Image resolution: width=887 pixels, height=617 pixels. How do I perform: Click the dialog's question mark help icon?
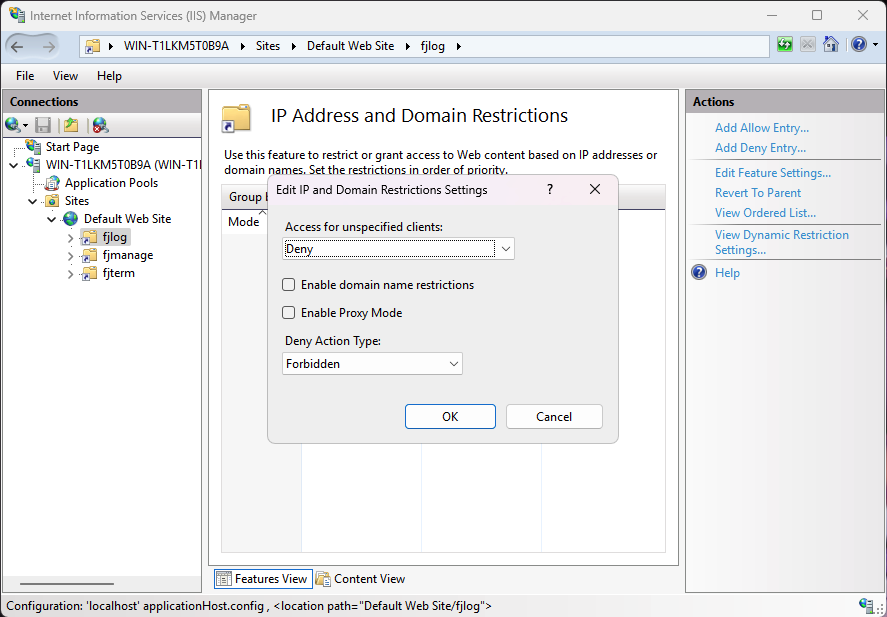549,189
